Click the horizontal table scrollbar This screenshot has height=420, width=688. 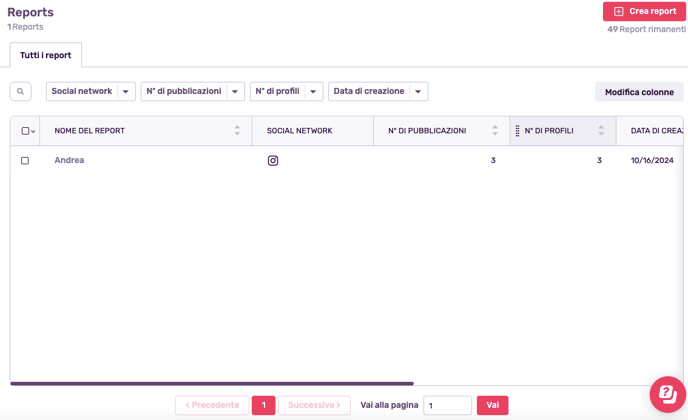pos(212,383)
